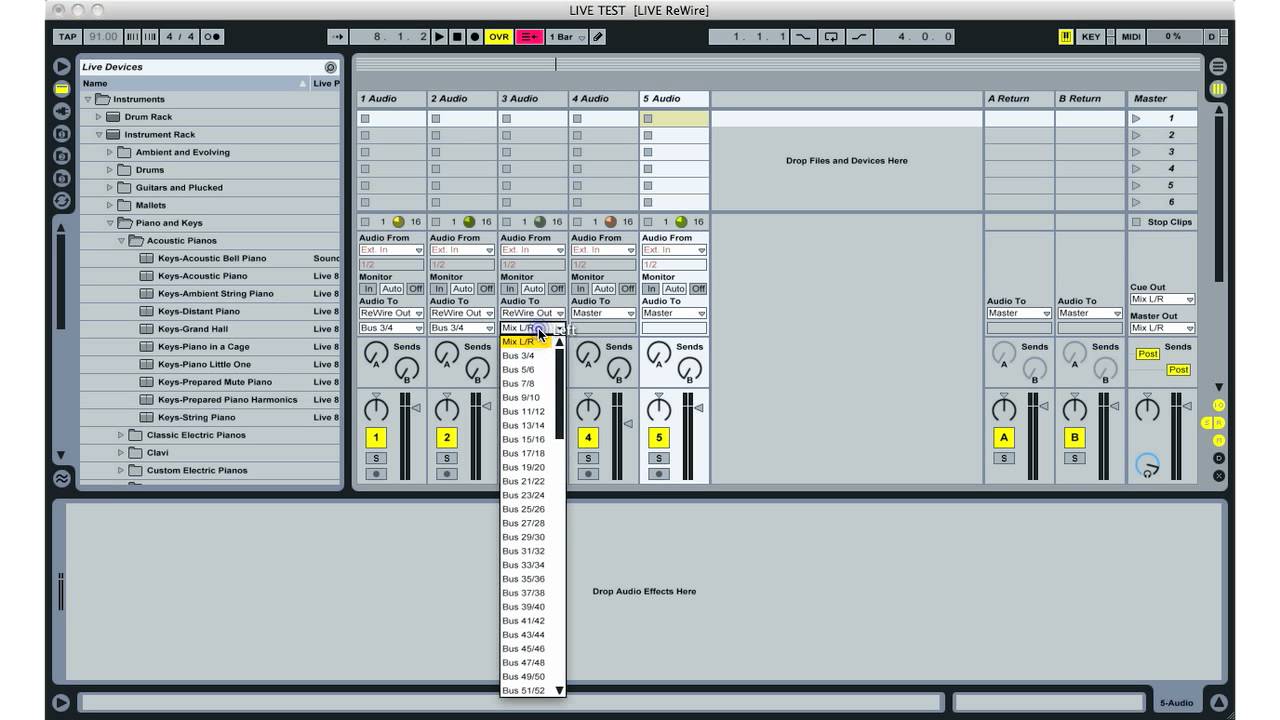The width and height of the screenshot is (1280, 720).
Task: Select the Live Device Browser icon
Action: (x=62, y=89)
